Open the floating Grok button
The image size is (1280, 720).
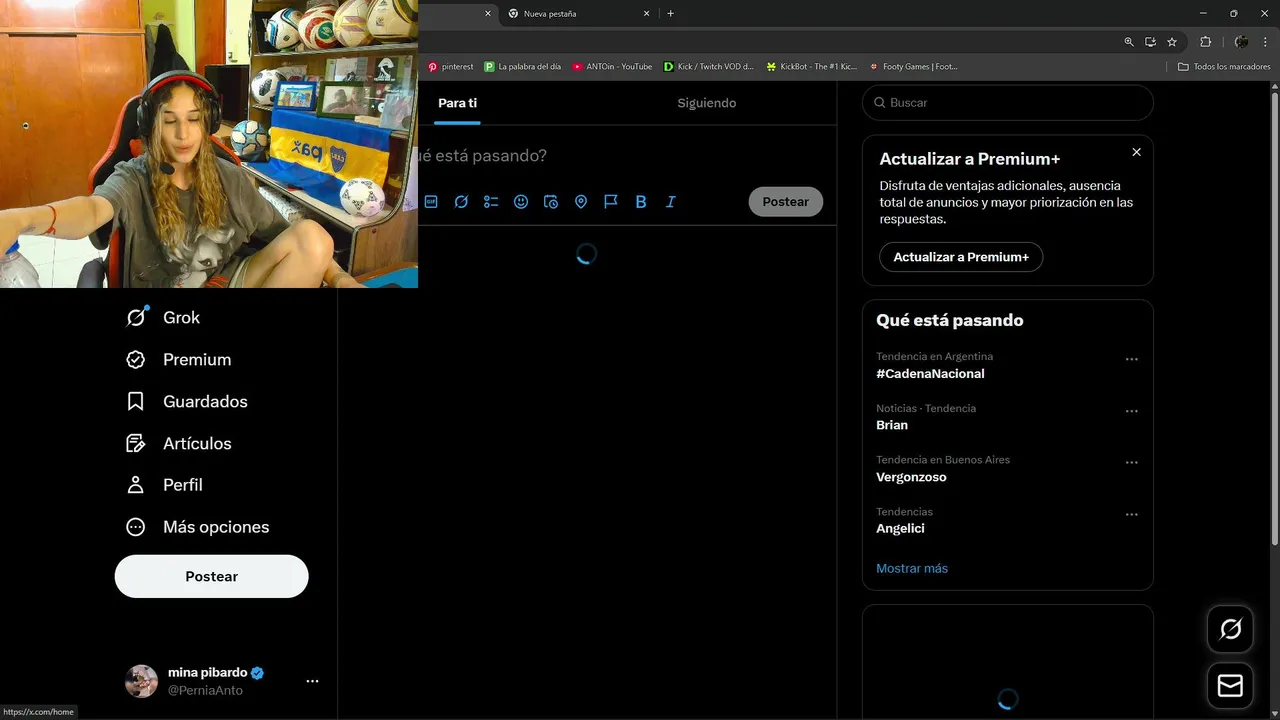click(x=1230, y=629)
